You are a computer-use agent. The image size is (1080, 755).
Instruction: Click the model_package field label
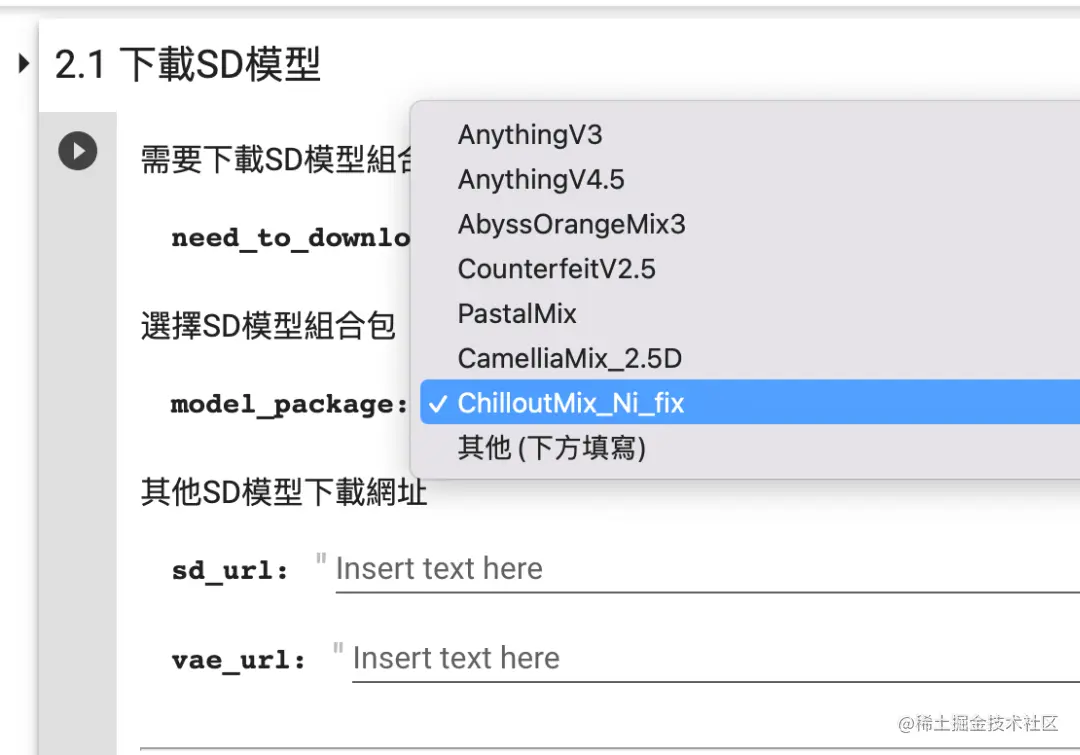click(x=289, y=404)
